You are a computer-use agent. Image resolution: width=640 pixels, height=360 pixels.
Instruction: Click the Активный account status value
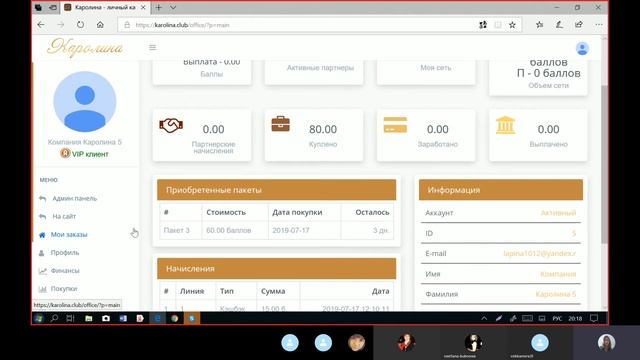(x=558, y=213)
